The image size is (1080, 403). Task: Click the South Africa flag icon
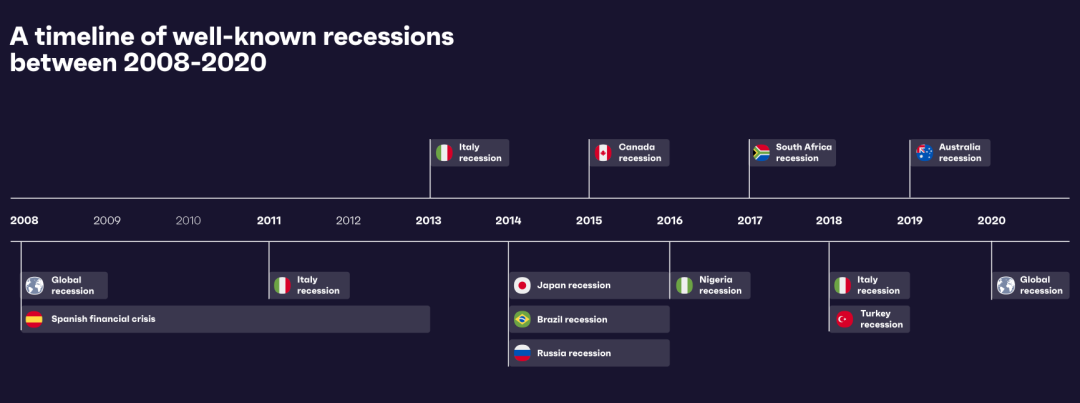click(x=760, y=153)
